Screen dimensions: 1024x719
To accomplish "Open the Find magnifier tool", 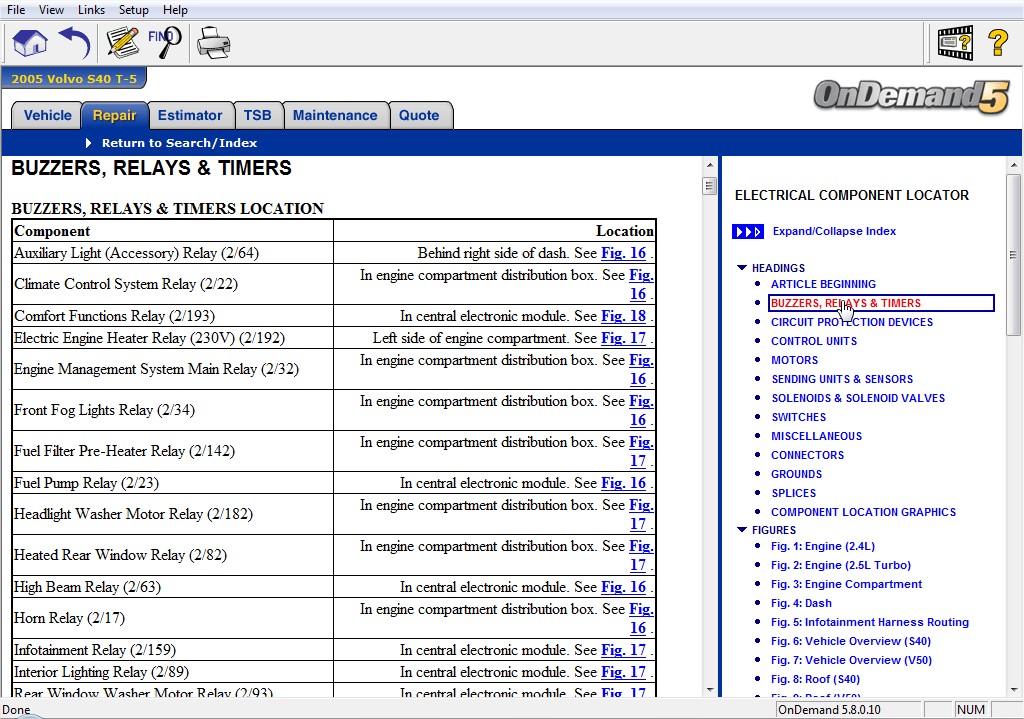I will click(164, 42).
